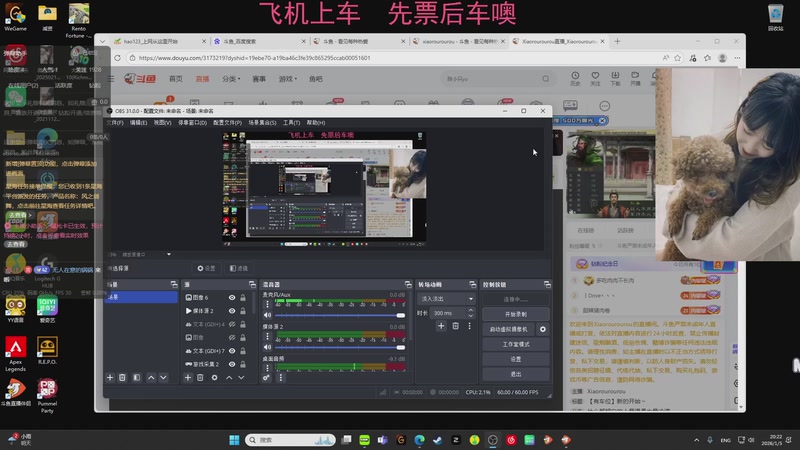The image size is (800, 450).
Task: Expand Douyu 游戏 dropdown in browser nav
Action: click(x=288, y=79)
